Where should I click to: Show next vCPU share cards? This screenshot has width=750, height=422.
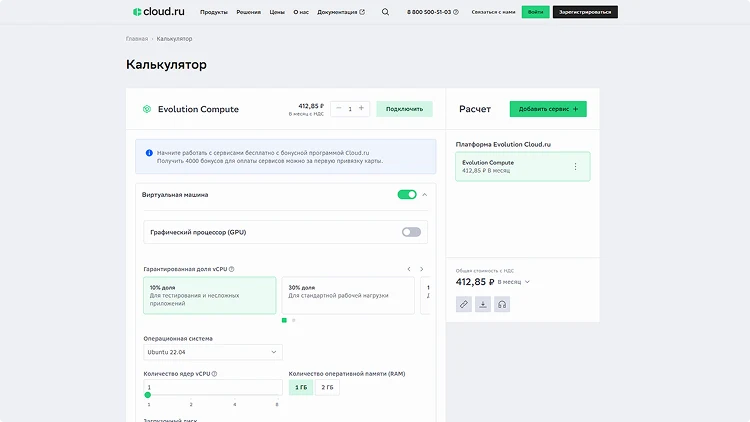coord(421,269)
